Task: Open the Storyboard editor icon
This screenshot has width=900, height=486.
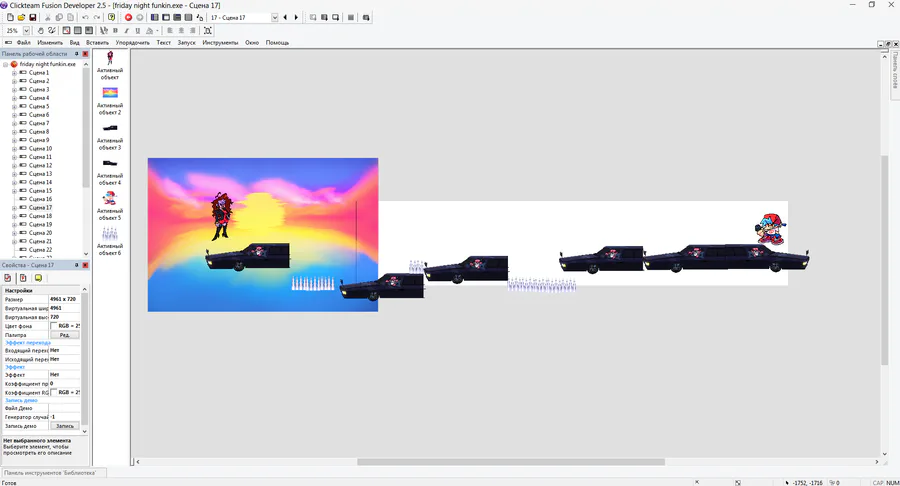Action: (x=155, y=18)
